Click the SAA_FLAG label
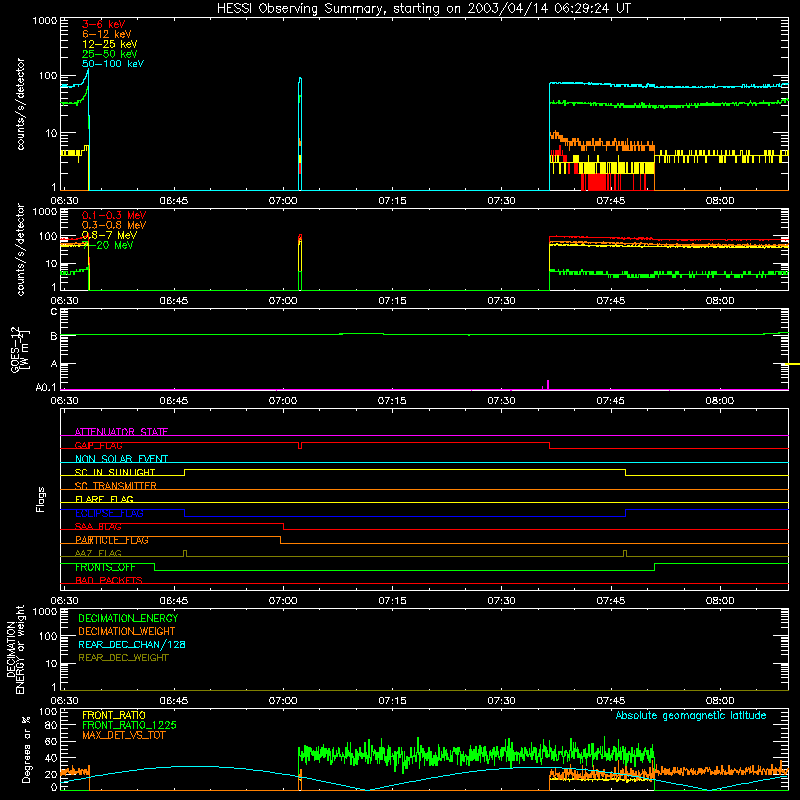The image size is (800, 800). (98, 527)
